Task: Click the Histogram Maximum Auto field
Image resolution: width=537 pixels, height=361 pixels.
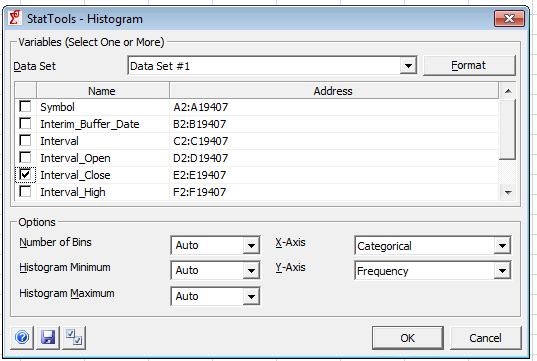Action: coord(207,296)
